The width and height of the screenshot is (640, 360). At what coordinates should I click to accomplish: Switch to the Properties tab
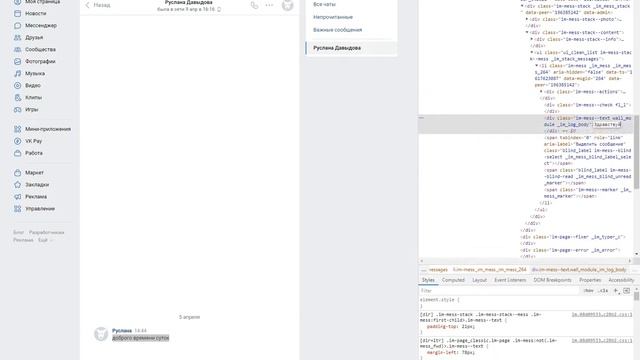(x=590, y=280)
